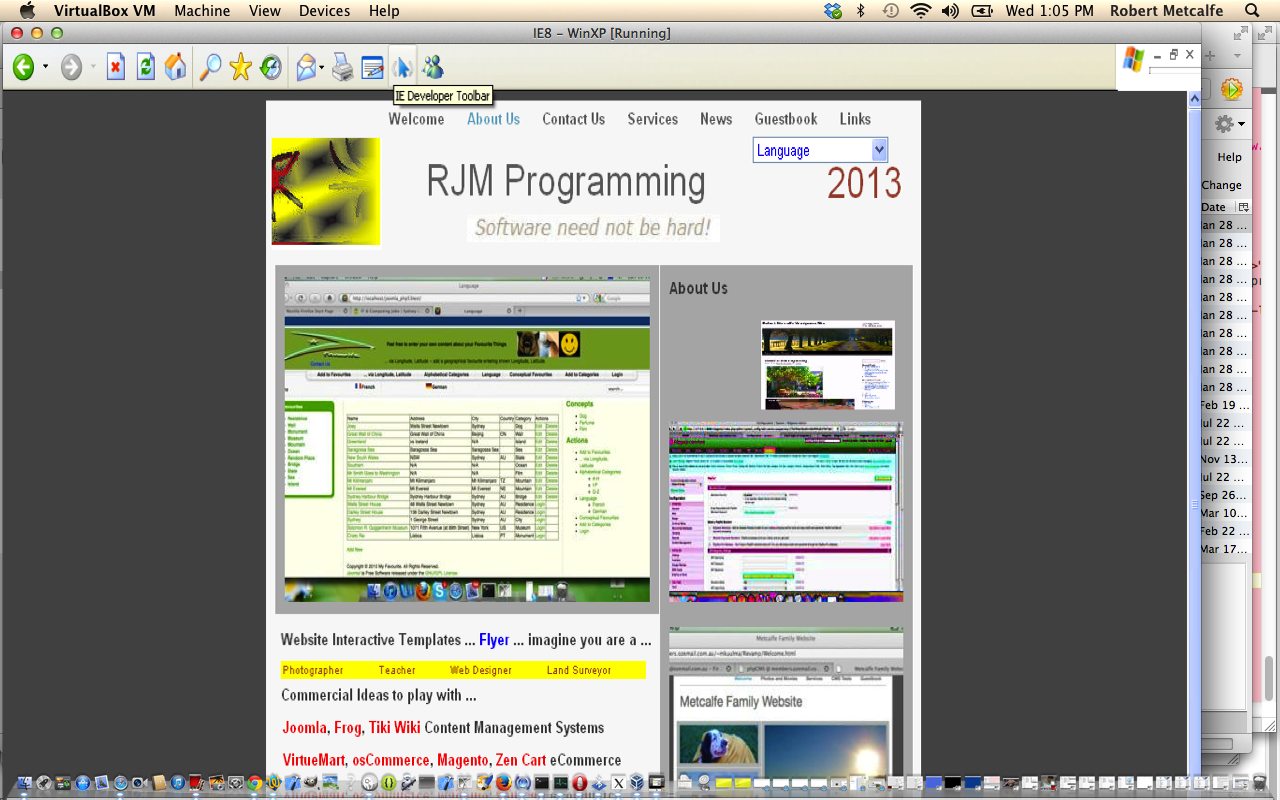Screen dimensions: 1280x800
Task: Open Google Chrome from the Dock
Action: point(255,783)
